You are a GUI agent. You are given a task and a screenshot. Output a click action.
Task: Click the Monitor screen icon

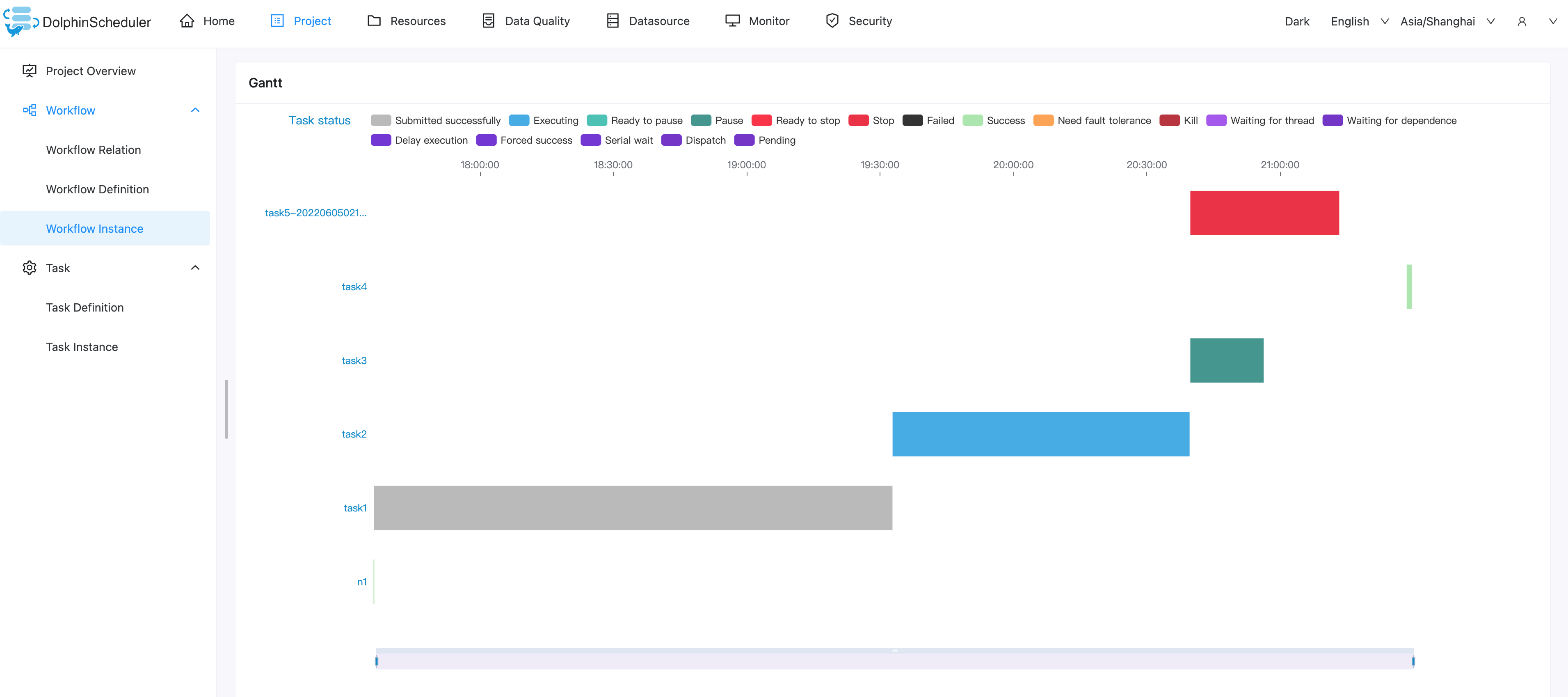[732, 21]
